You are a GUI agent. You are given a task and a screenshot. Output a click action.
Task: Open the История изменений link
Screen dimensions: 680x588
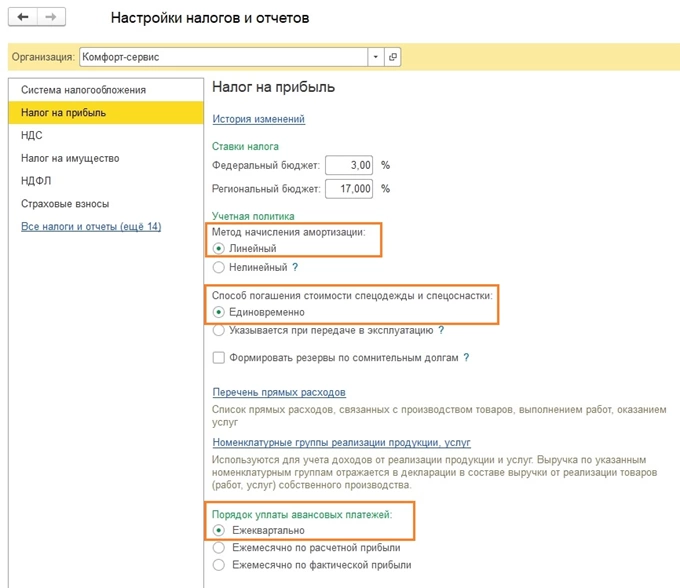click(x=258, y=119)
